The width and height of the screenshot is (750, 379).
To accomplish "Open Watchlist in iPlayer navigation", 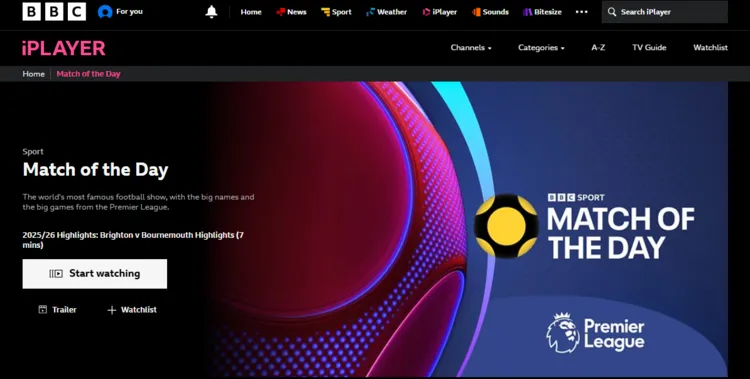I will click(x=710, y=47).
